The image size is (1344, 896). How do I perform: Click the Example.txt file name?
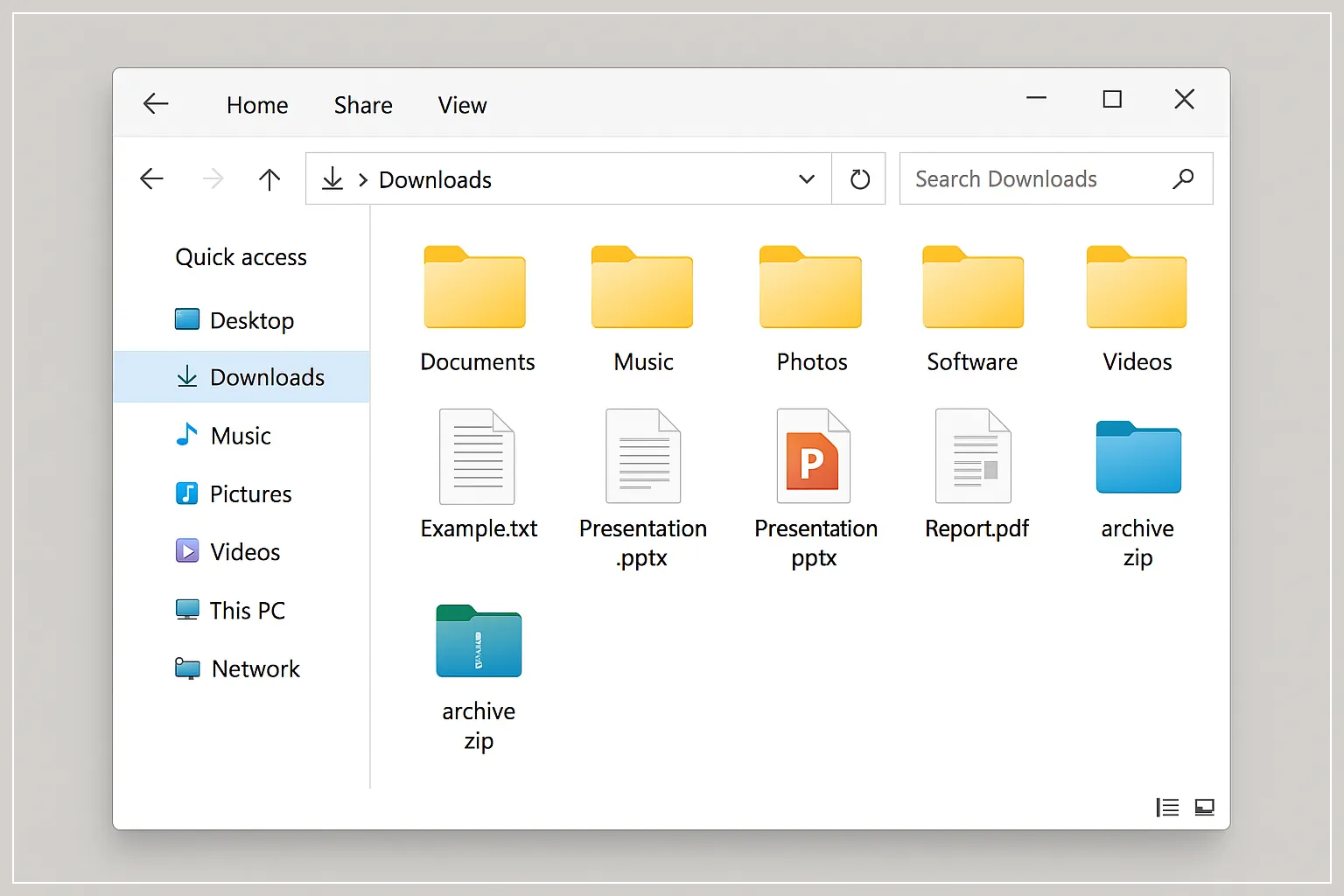click(x=479, y=528)
